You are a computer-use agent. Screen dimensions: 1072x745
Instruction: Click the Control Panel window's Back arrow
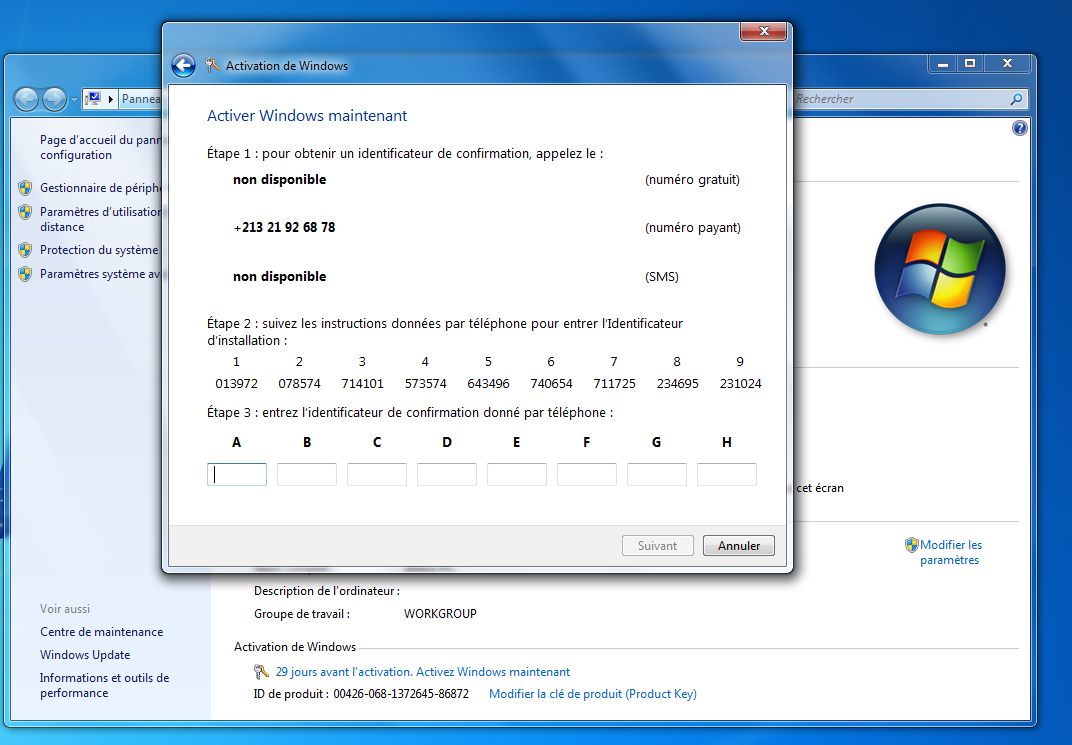click(x=27, y=99)
